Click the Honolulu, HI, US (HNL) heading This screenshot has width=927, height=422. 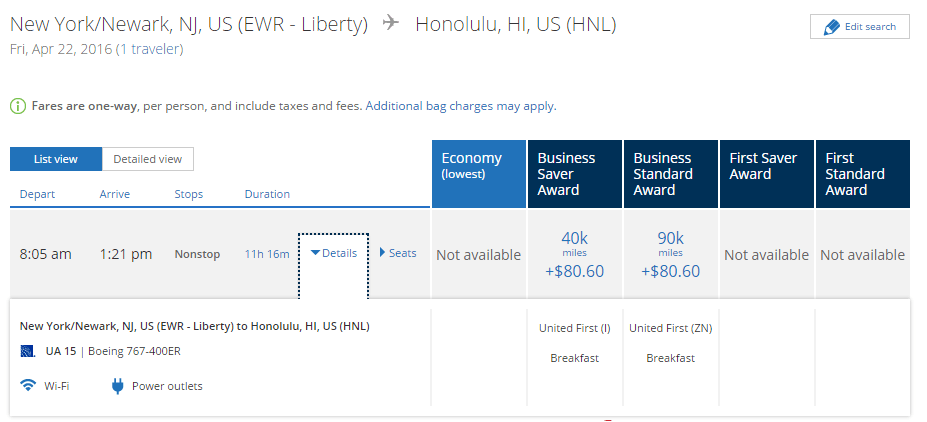516,24
